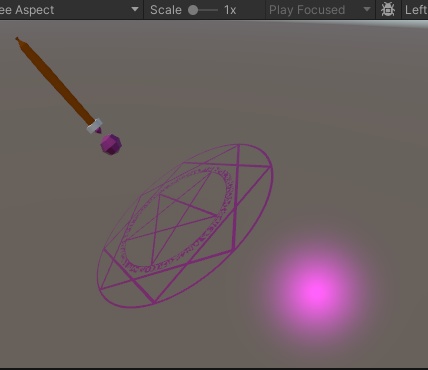Viewport: 428px width, 370px height.
Task: Click the Scale label
Action: (x=166, y=10)
